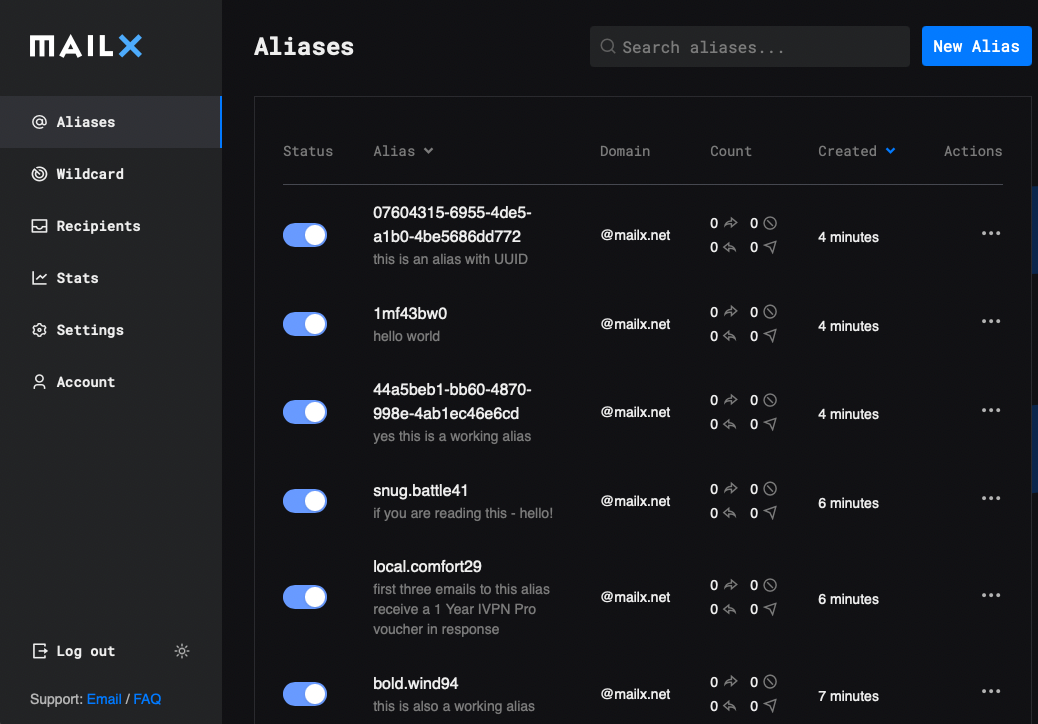
Task: Sort by the Created column chevron
Action: (890, 151)
